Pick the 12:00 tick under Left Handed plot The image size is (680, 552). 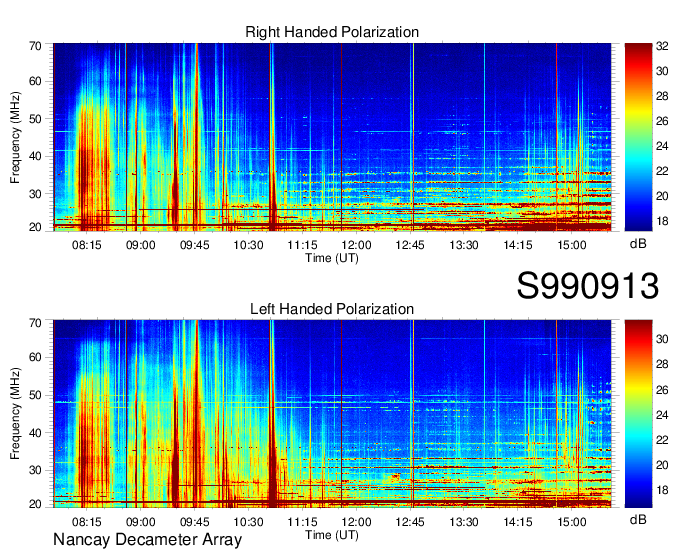(356, 521)
